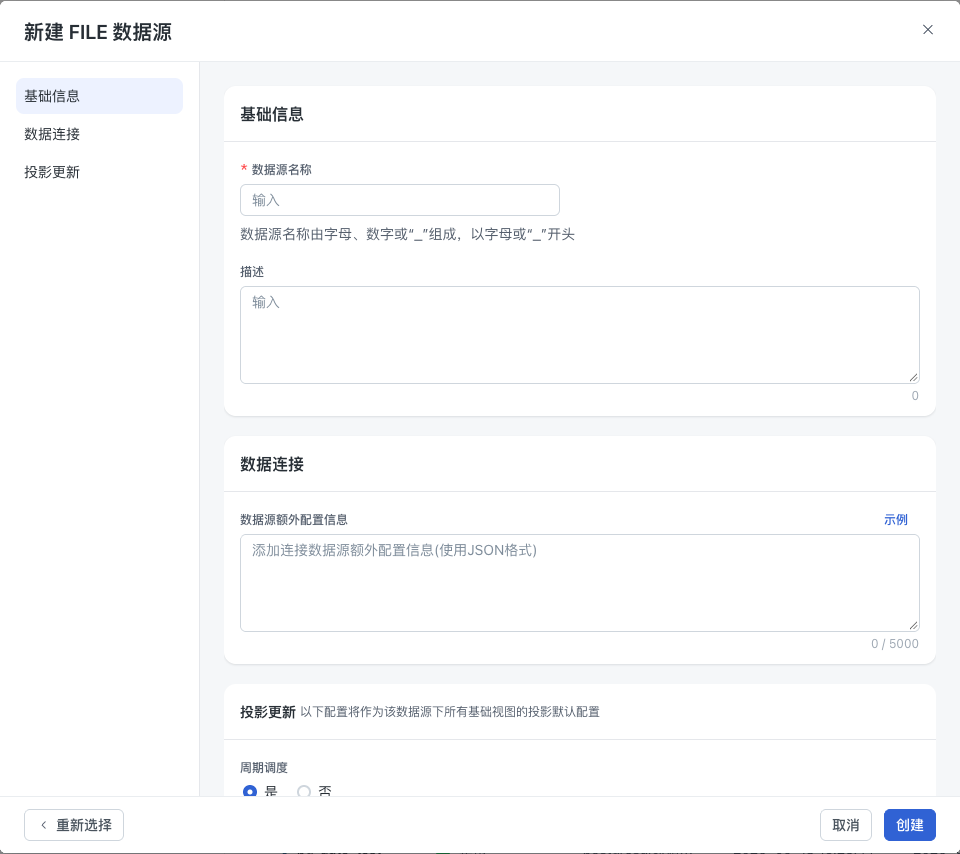The height and width of the screenshot is (854, 960).
Task: Select 投影更新 in the left sidebar
Action: 99,172
